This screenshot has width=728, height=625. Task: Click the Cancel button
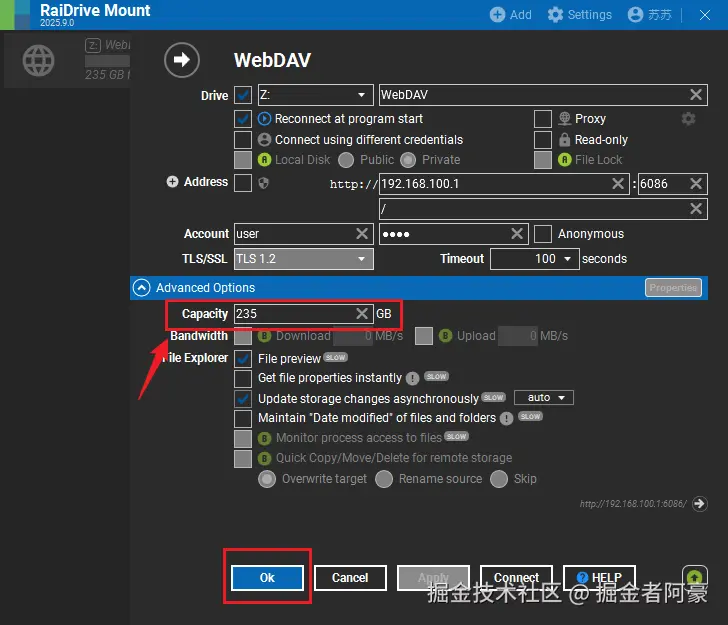coord(350,578)
